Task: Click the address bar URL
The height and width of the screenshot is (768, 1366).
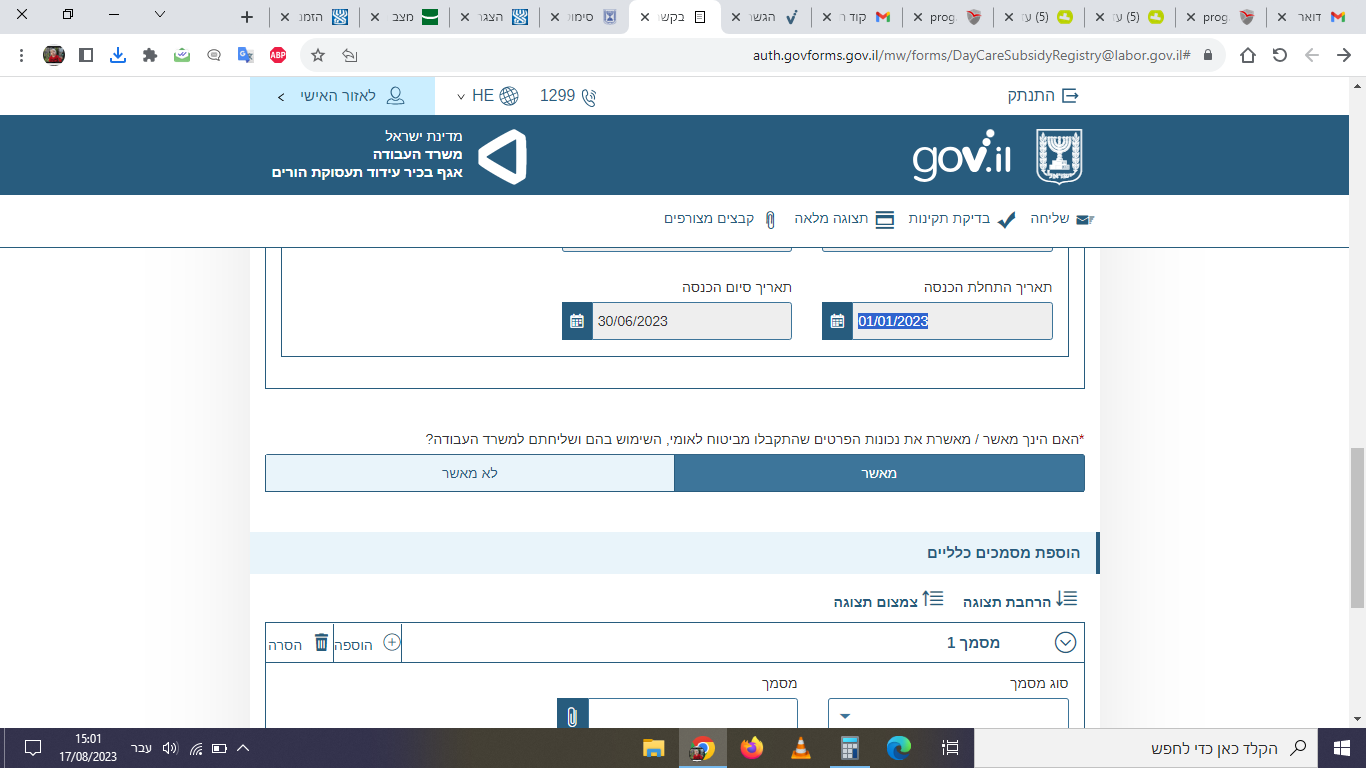Action: 971,56
